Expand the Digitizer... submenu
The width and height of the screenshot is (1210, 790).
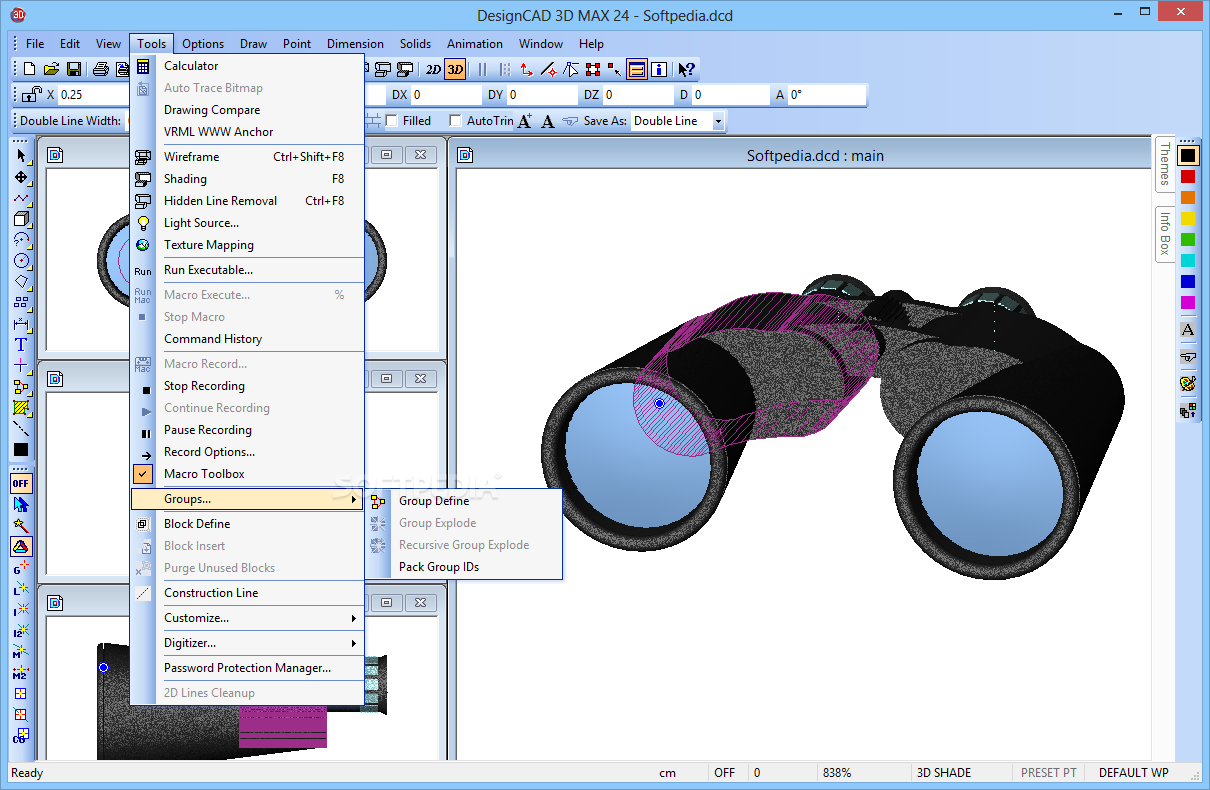pyautogui.click(x=247, y=643)
